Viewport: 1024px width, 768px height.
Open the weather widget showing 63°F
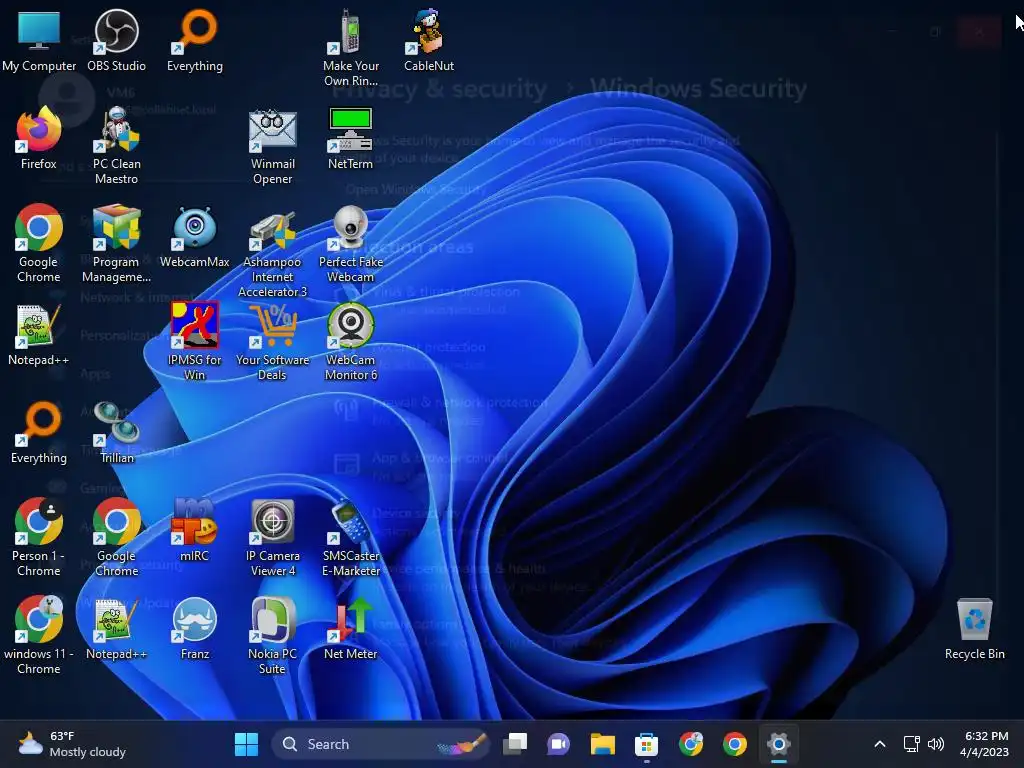click(x=72, y=744)
